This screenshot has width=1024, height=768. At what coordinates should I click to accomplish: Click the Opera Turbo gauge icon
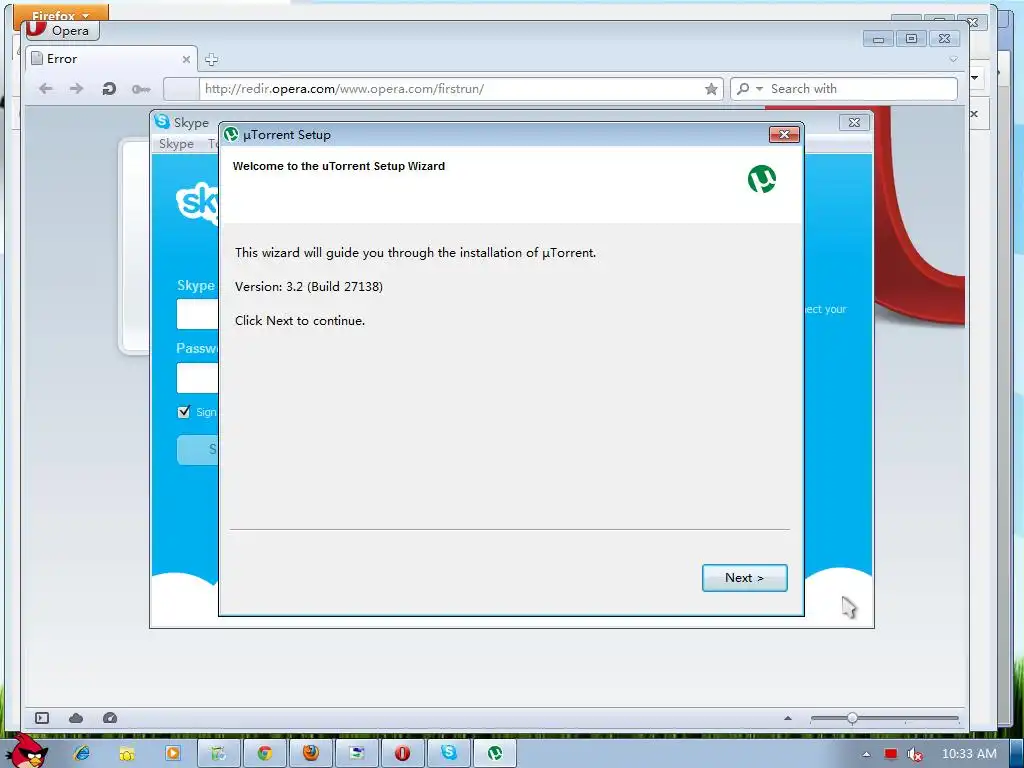[110, 718]
